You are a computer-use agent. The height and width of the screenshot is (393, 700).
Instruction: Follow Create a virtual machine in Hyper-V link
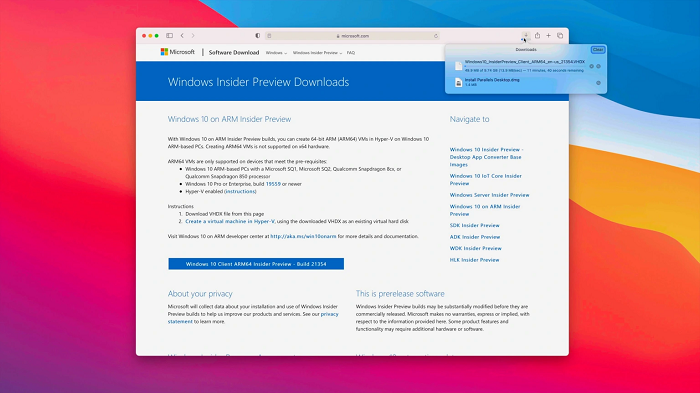(230, 222)
